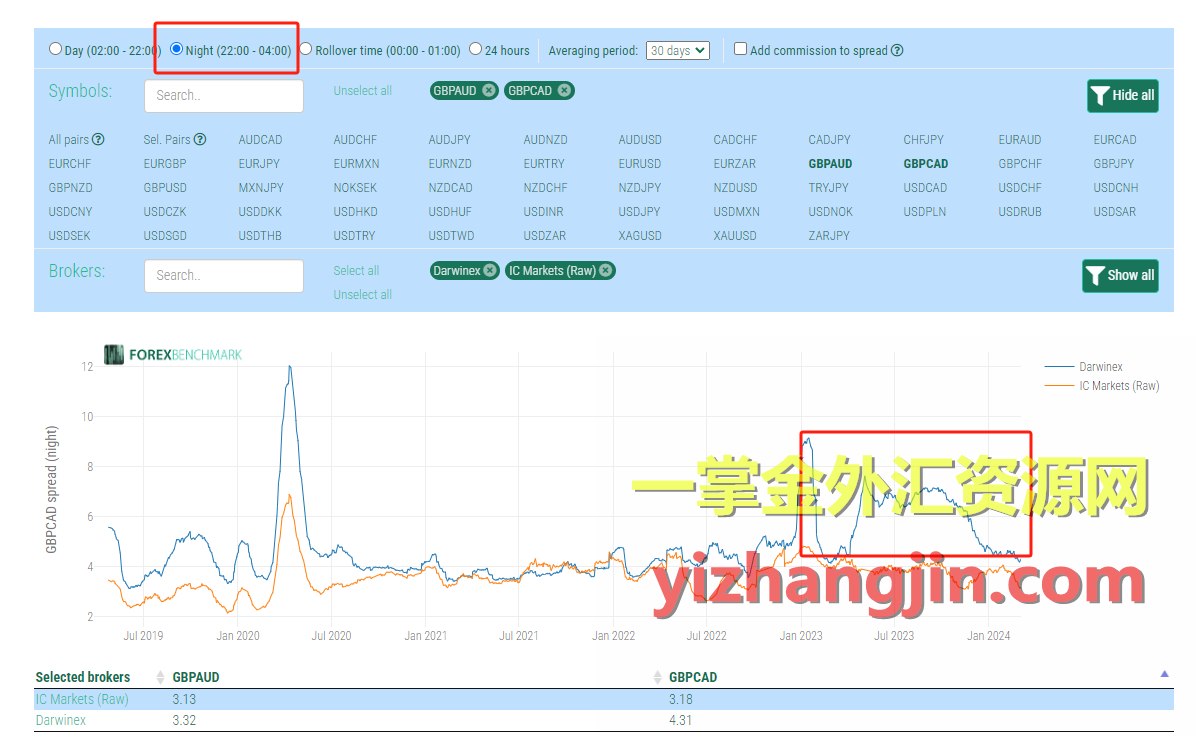Select the GBPUSD pair
Screen dimensions: 1197x736
click(x=165, y=188)
